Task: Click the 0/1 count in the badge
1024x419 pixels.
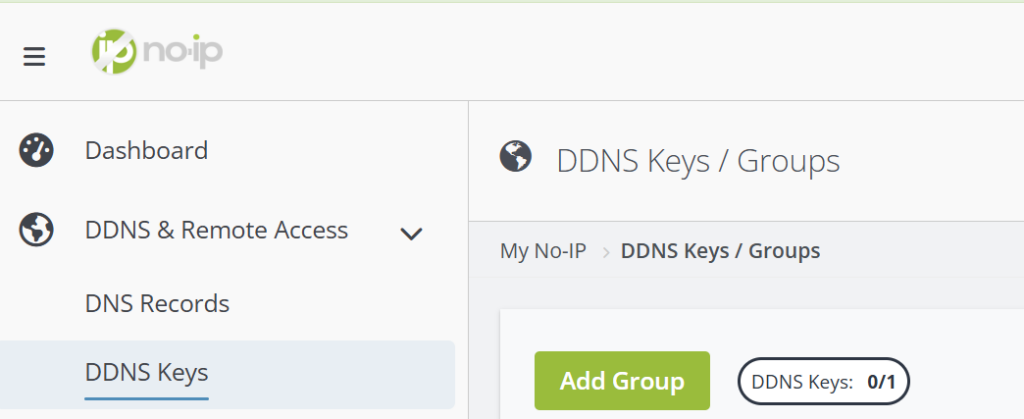Action: (x=881, y=381)
